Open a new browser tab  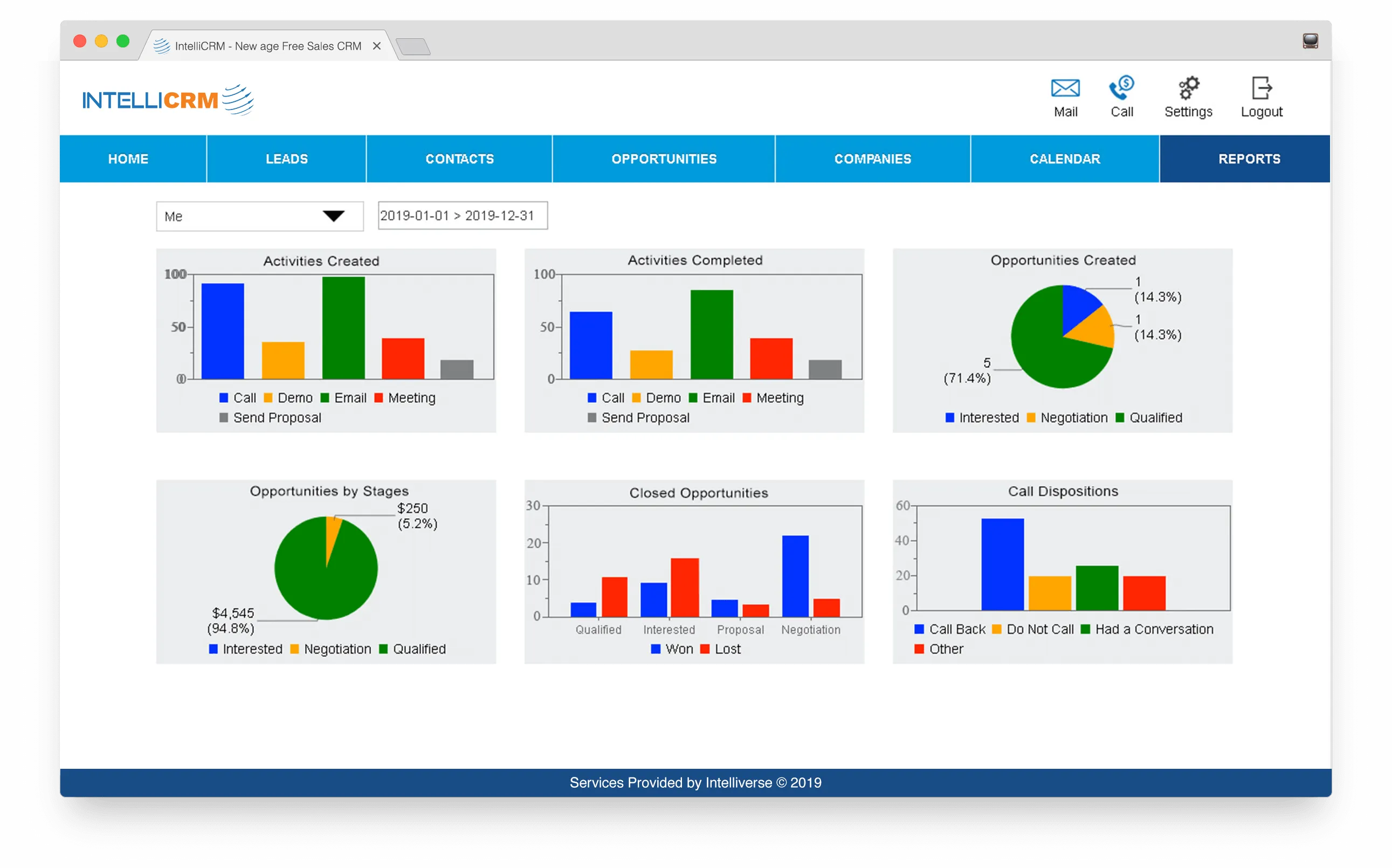(x=414, y=46)
